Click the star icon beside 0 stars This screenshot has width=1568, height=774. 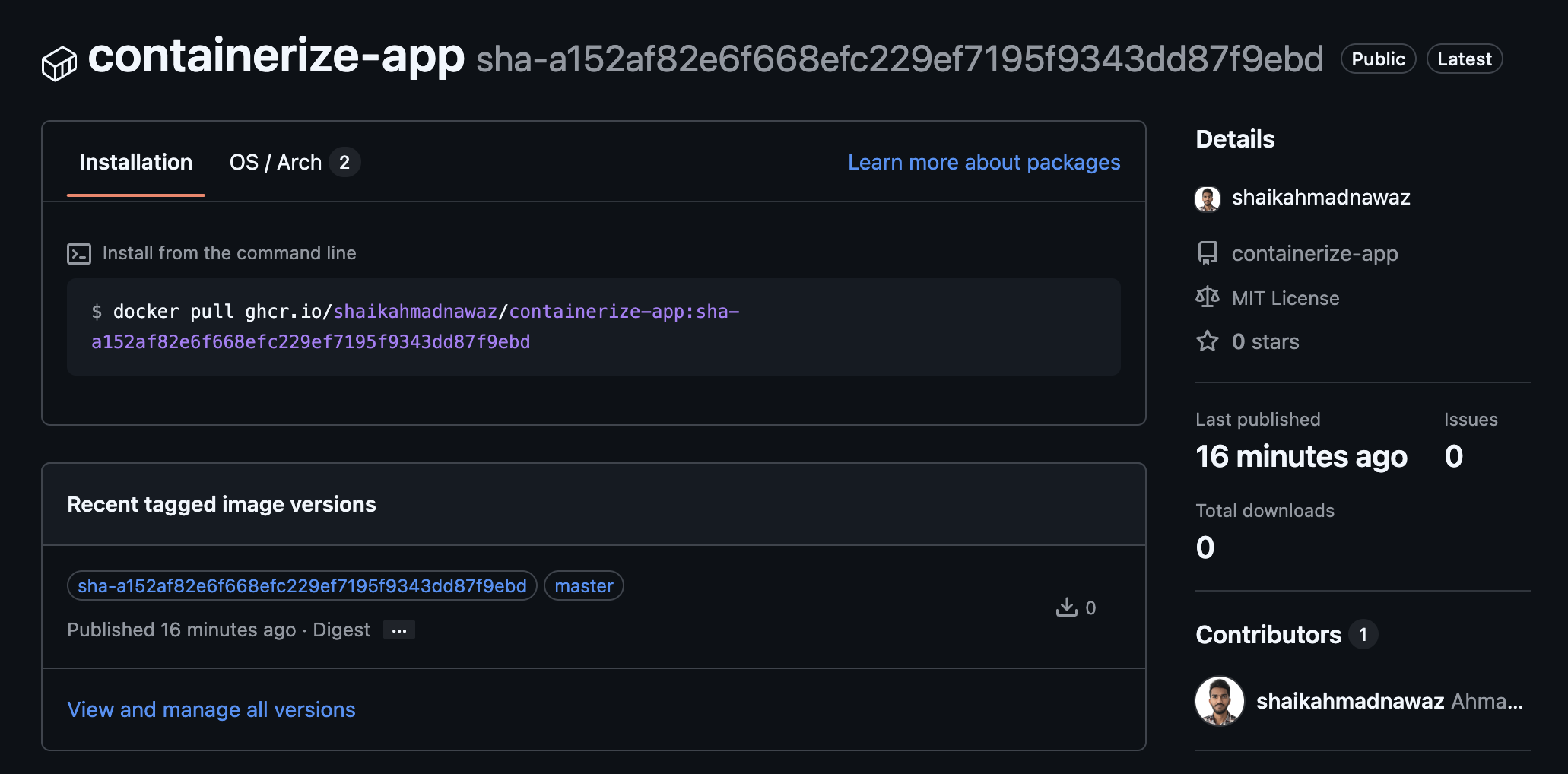tap(1207, 341)
